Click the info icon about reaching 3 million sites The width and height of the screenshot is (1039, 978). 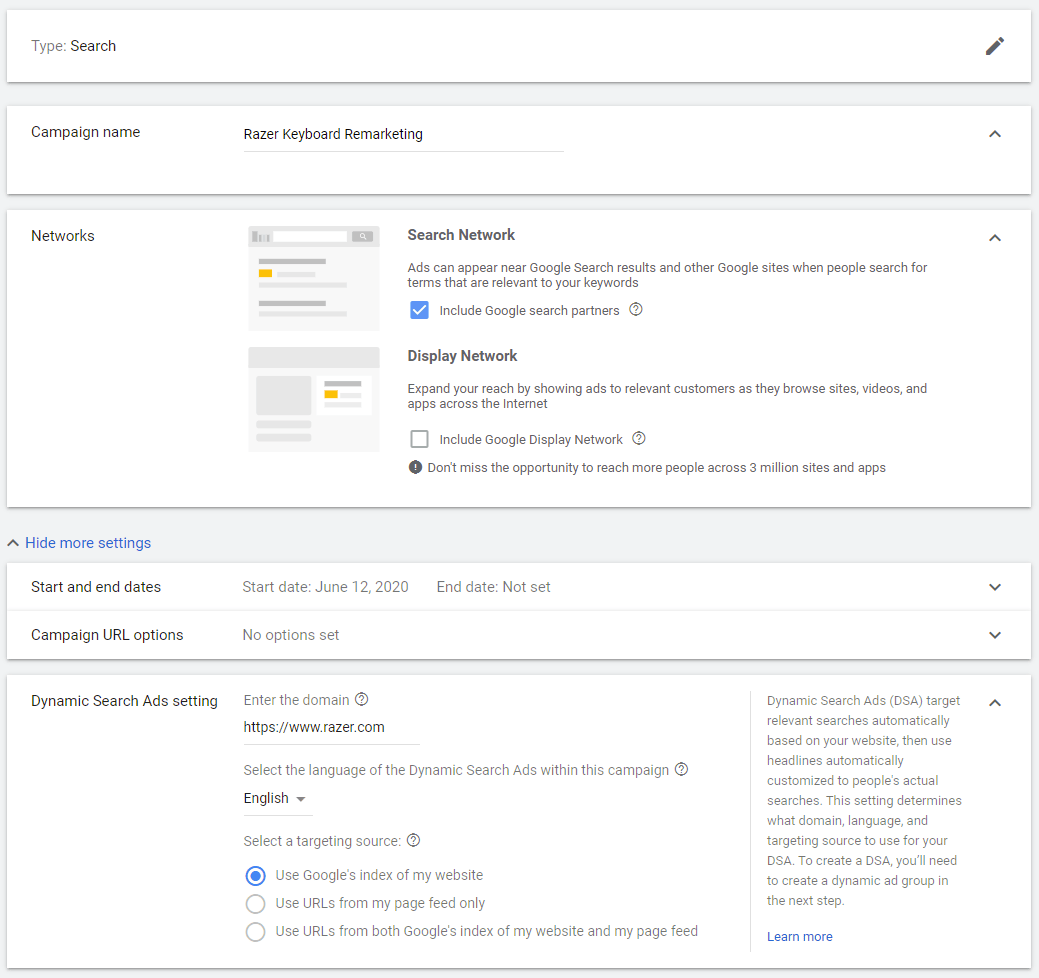[x=415, y=466]
